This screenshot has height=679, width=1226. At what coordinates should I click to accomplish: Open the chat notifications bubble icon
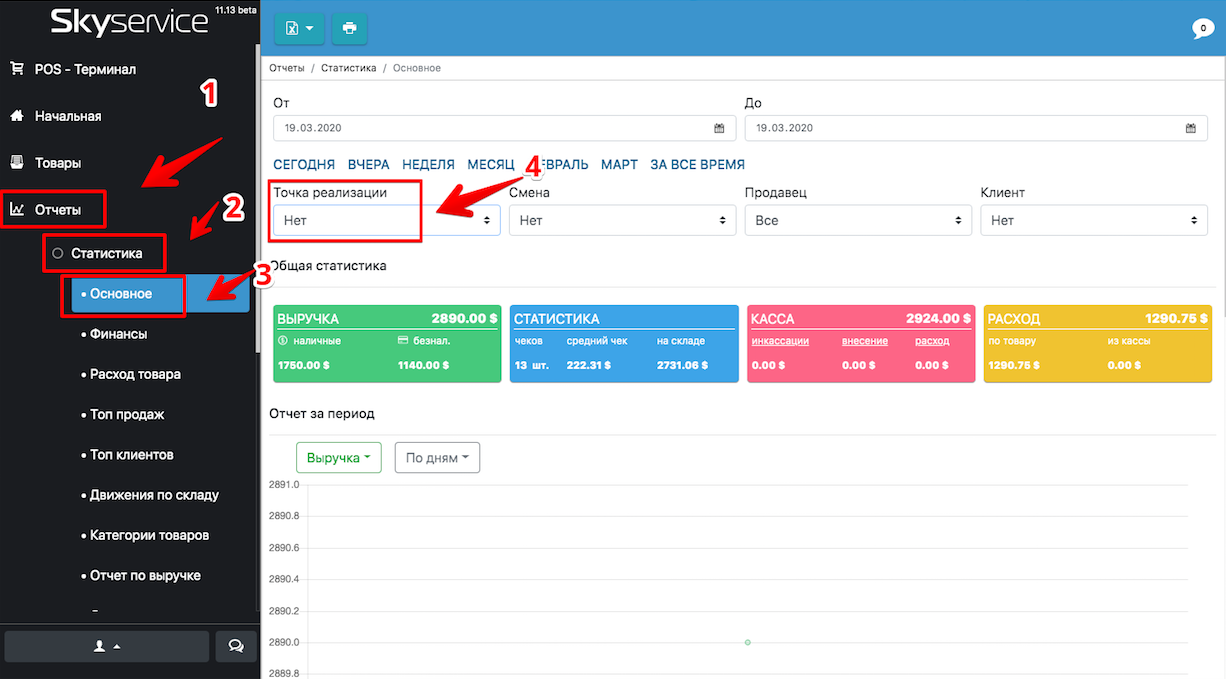click(1203, 29)
